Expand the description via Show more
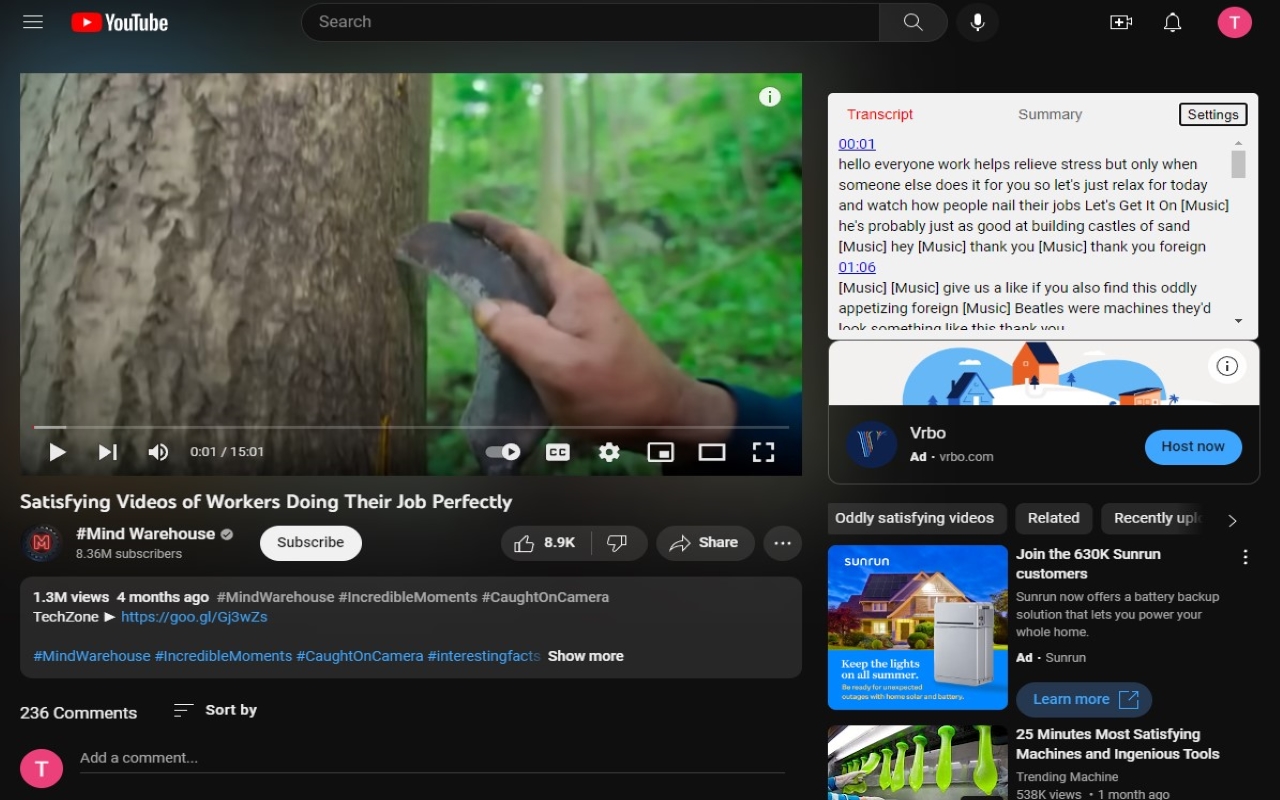 (585, 656)
